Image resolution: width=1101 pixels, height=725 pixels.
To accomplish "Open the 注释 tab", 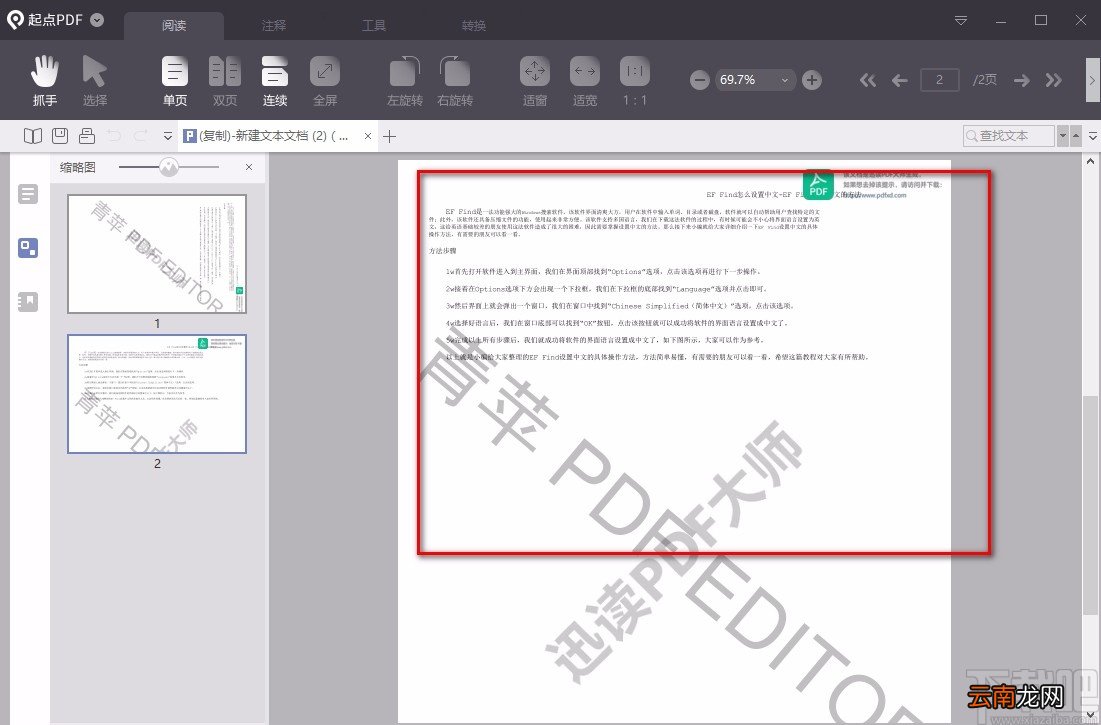I will click(274, 26).
